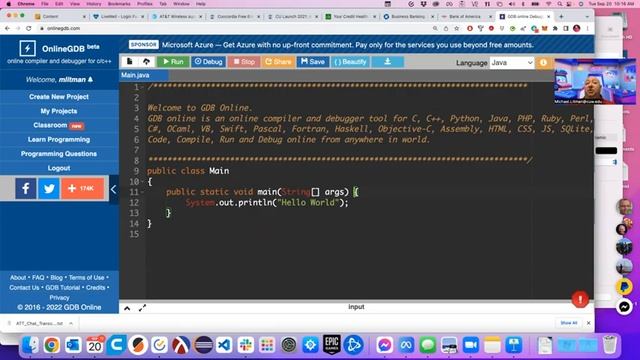Click the speaker video thumbnail
This screenshot has height=360, width=640.
click(595, 82)
